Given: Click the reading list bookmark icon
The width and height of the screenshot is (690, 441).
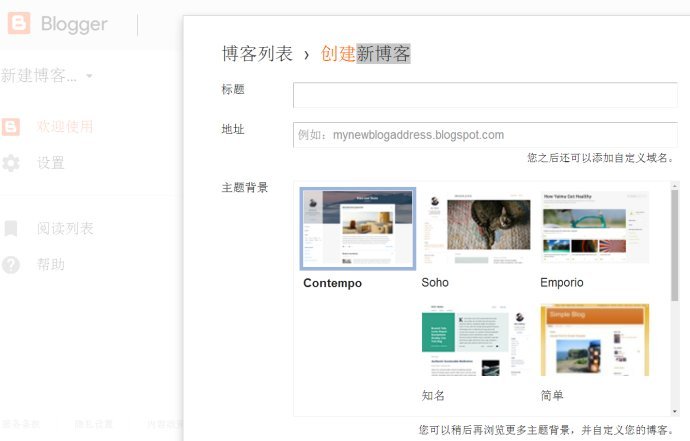Looking at the screenshot, I should [x=11, y=228].
